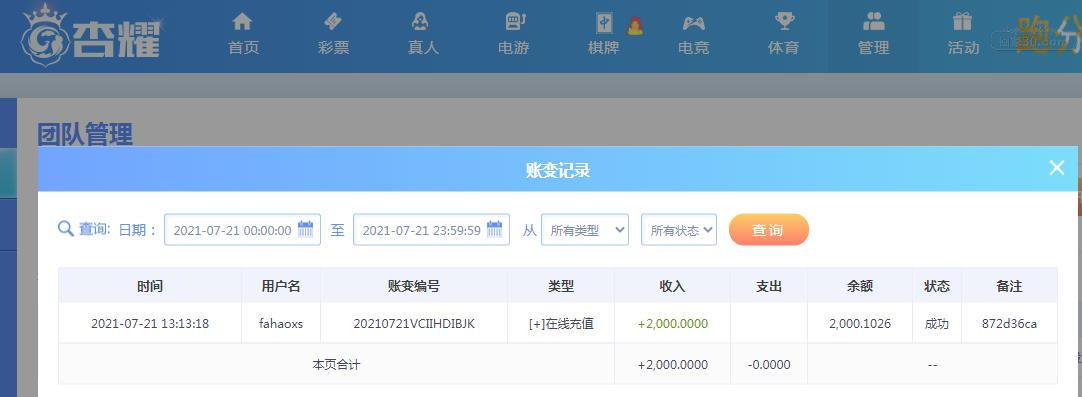Focus the end date field 2021-07-21 23:59:59
Image resolution: width=1082 pixels, height=397 pixels.
click(x=431, y=230)
